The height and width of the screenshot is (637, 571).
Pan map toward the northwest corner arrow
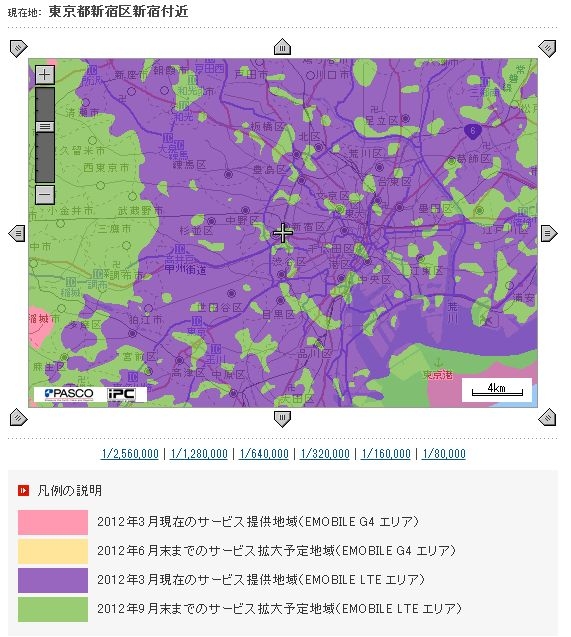click(18, 48)
